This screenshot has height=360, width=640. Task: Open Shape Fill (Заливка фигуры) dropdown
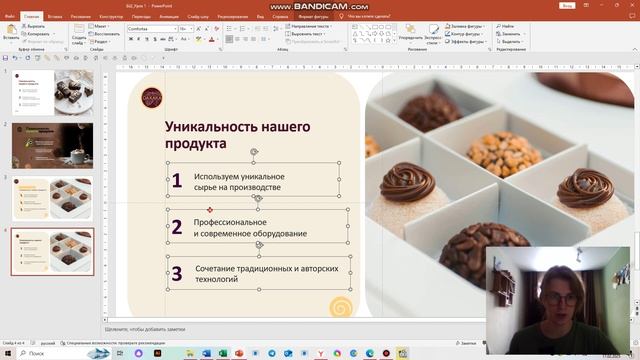465,26
